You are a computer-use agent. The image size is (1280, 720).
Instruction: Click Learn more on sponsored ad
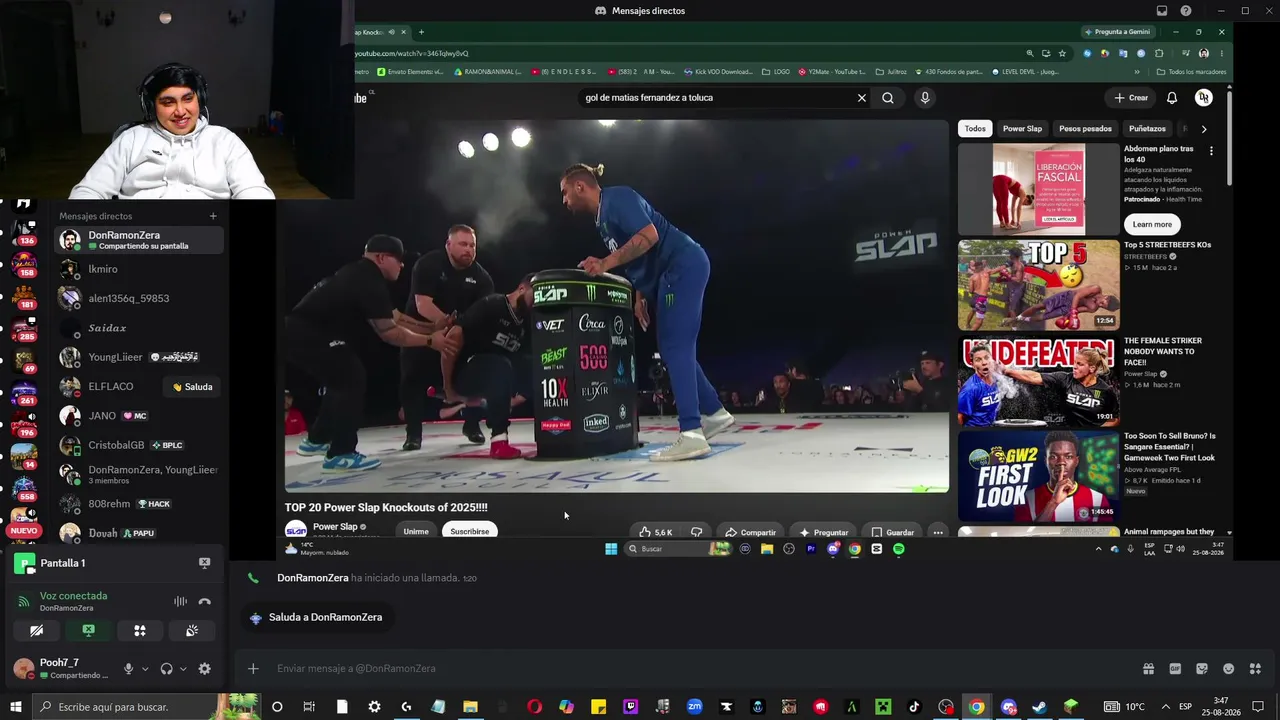1152,225
